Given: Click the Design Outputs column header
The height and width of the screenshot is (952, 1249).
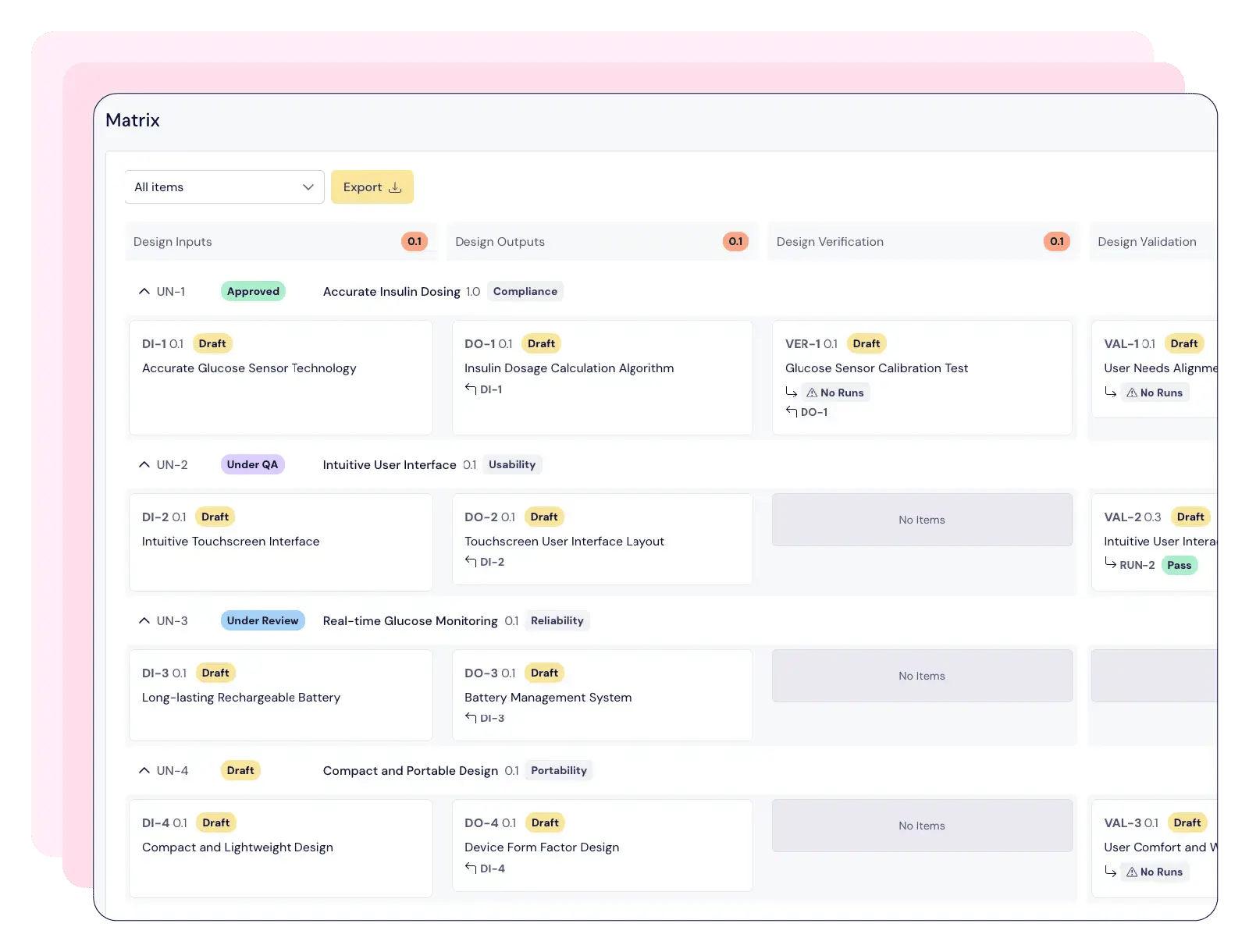Looking at the screenshot, I should (x=603, y=242).
